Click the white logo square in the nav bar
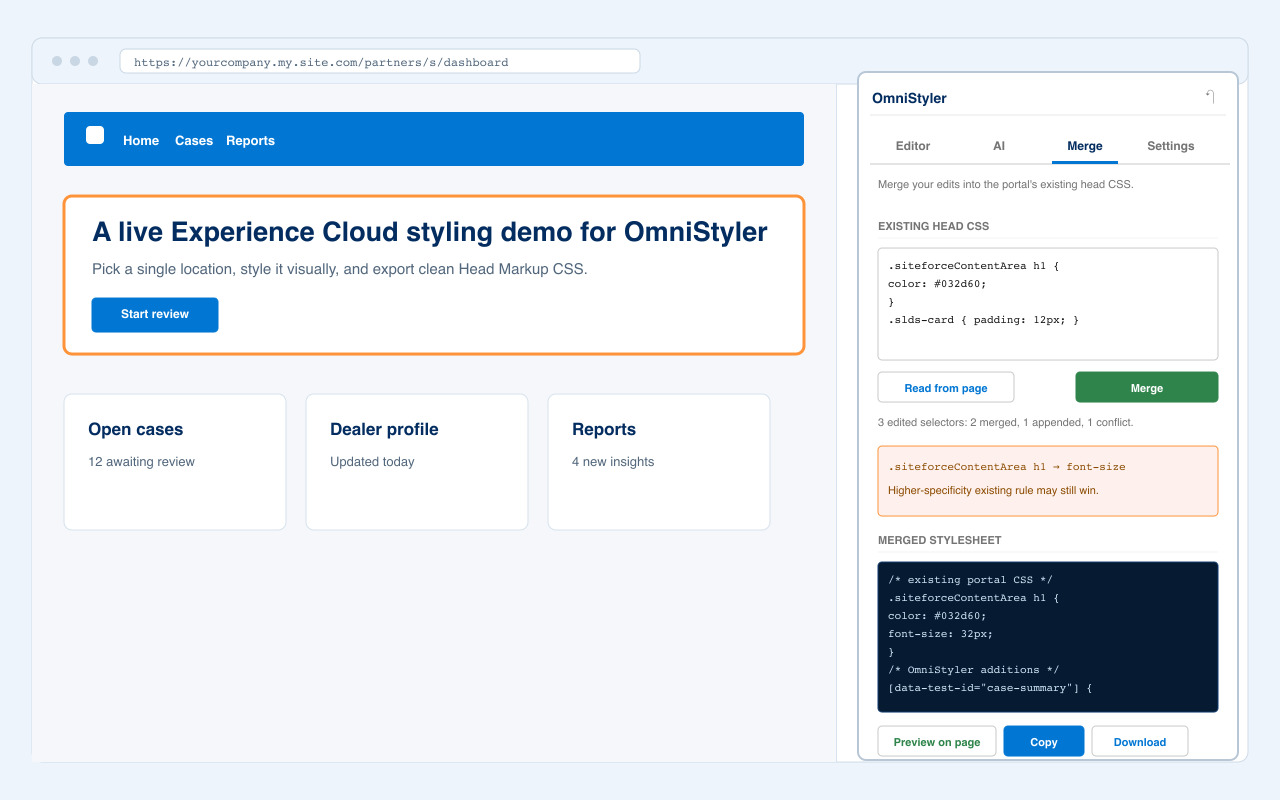1280x800 pixels. (x=95, y=135)
